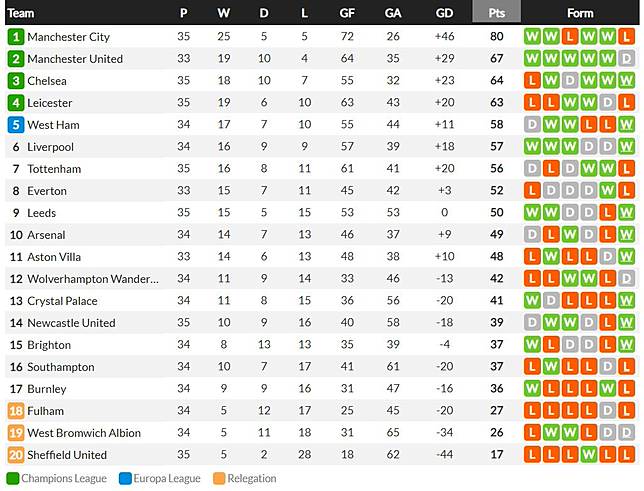Screen dimensions: 644x491
Task: Click the draw badge in Manchester United's form
Action: pos(626,59)
